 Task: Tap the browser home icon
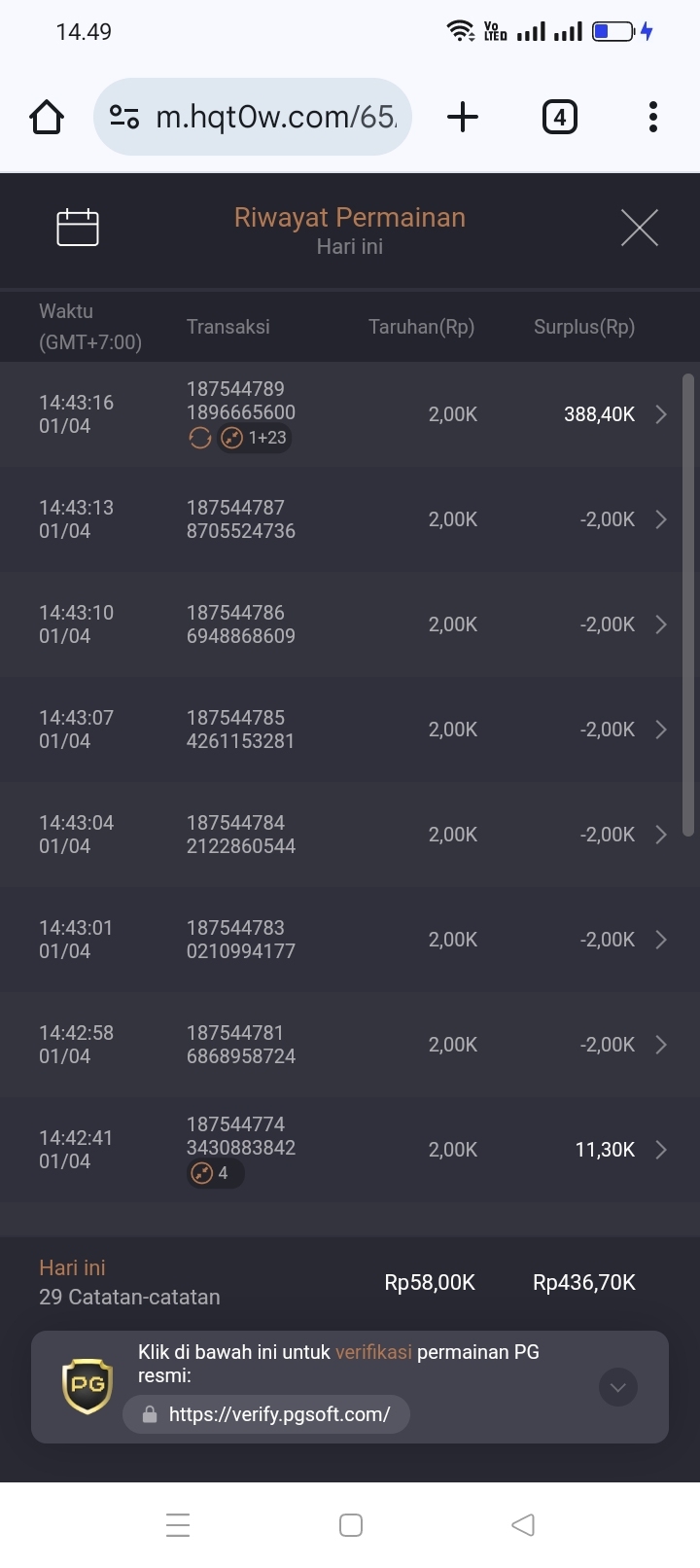pyautogui.click(x=47, y=118)
